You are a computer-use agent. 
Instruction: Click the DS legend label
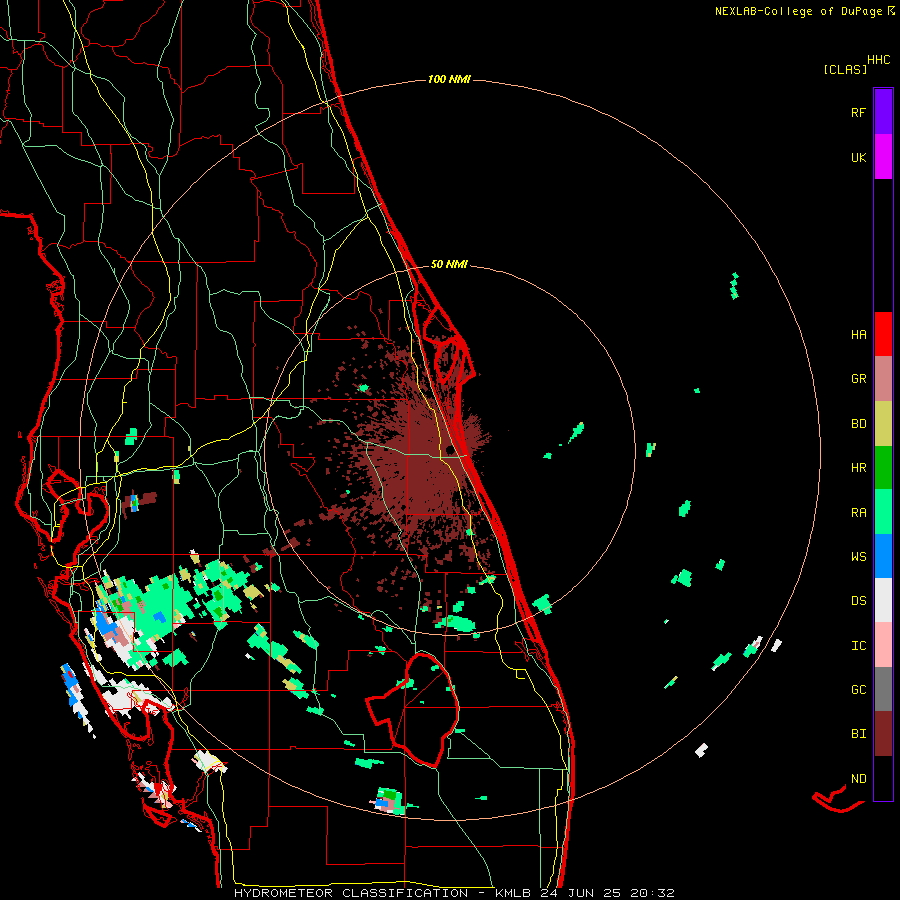tap(858, 601)
